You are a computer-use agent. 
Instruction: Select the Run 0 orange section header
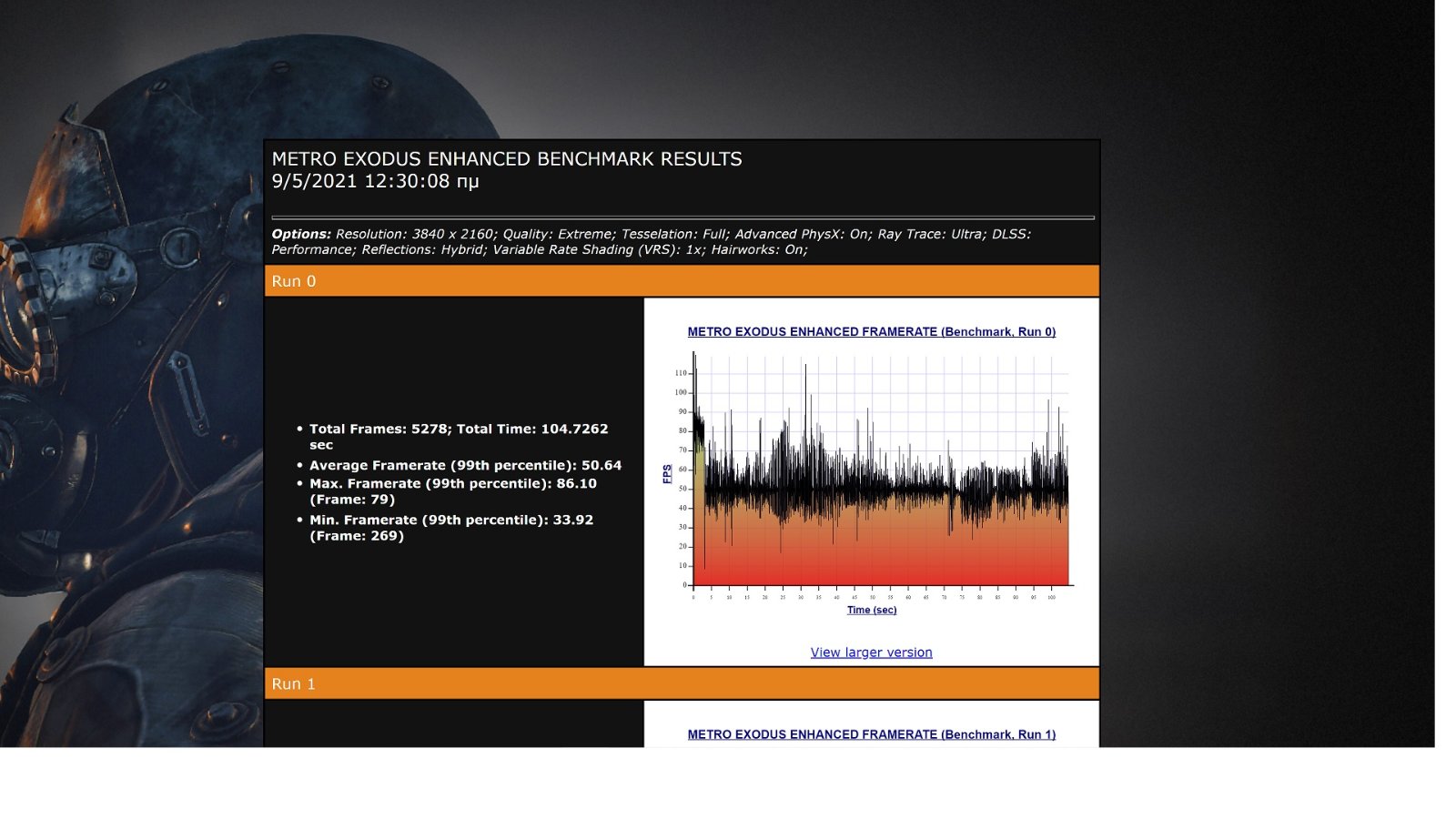click(x=682, y=281)
